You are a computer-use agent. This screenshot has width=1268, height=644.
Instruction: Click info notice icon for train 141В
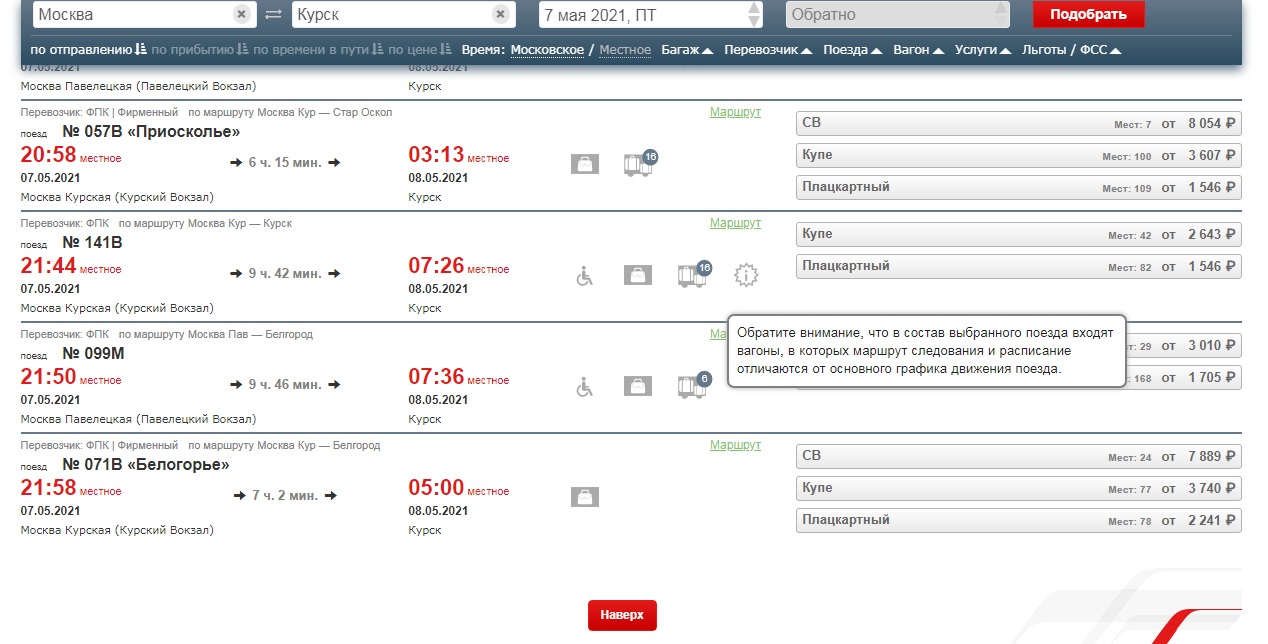click(x=746, y=275)
